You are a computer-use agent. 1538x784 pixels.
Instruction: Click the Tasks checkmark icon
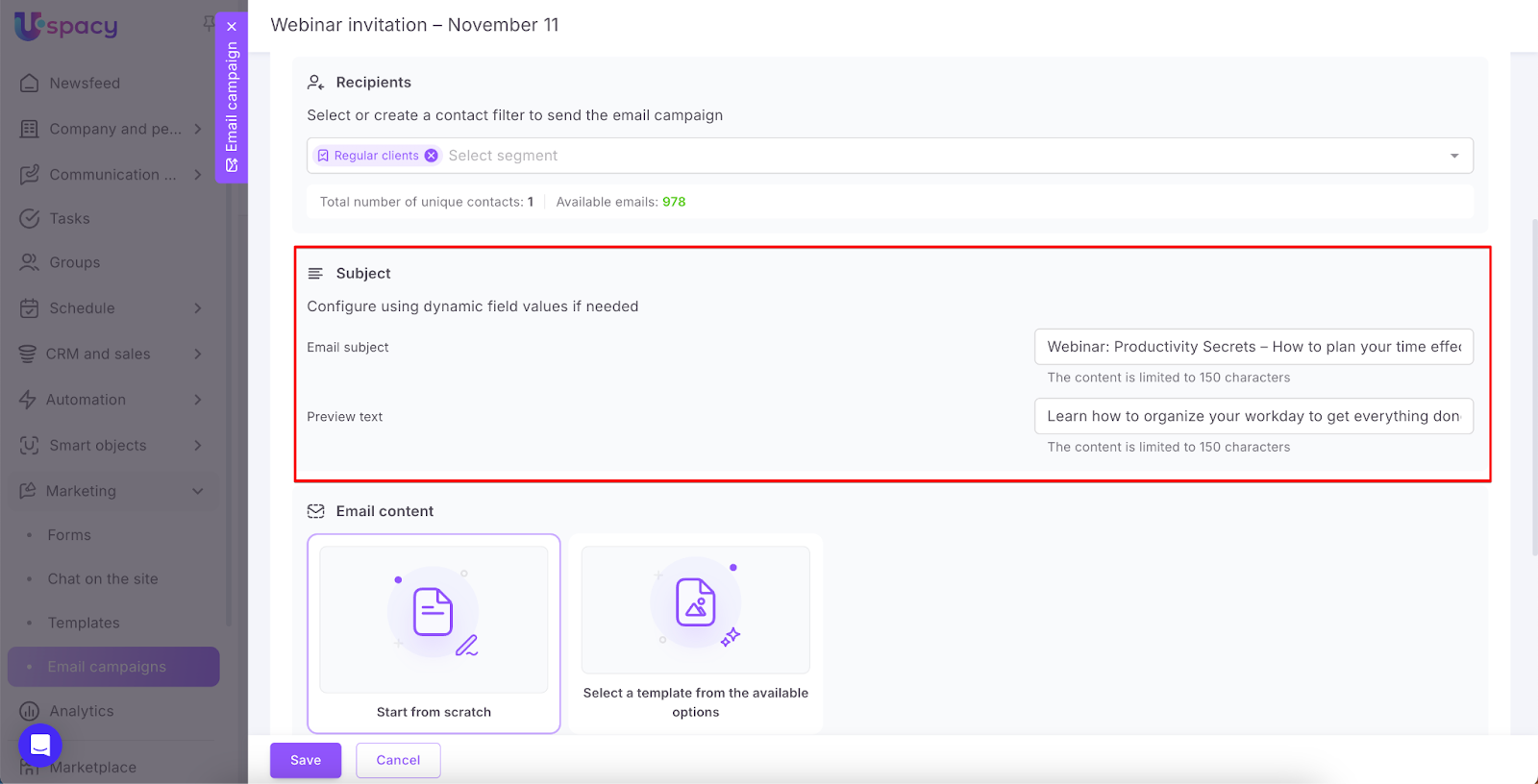coord(30,219)
